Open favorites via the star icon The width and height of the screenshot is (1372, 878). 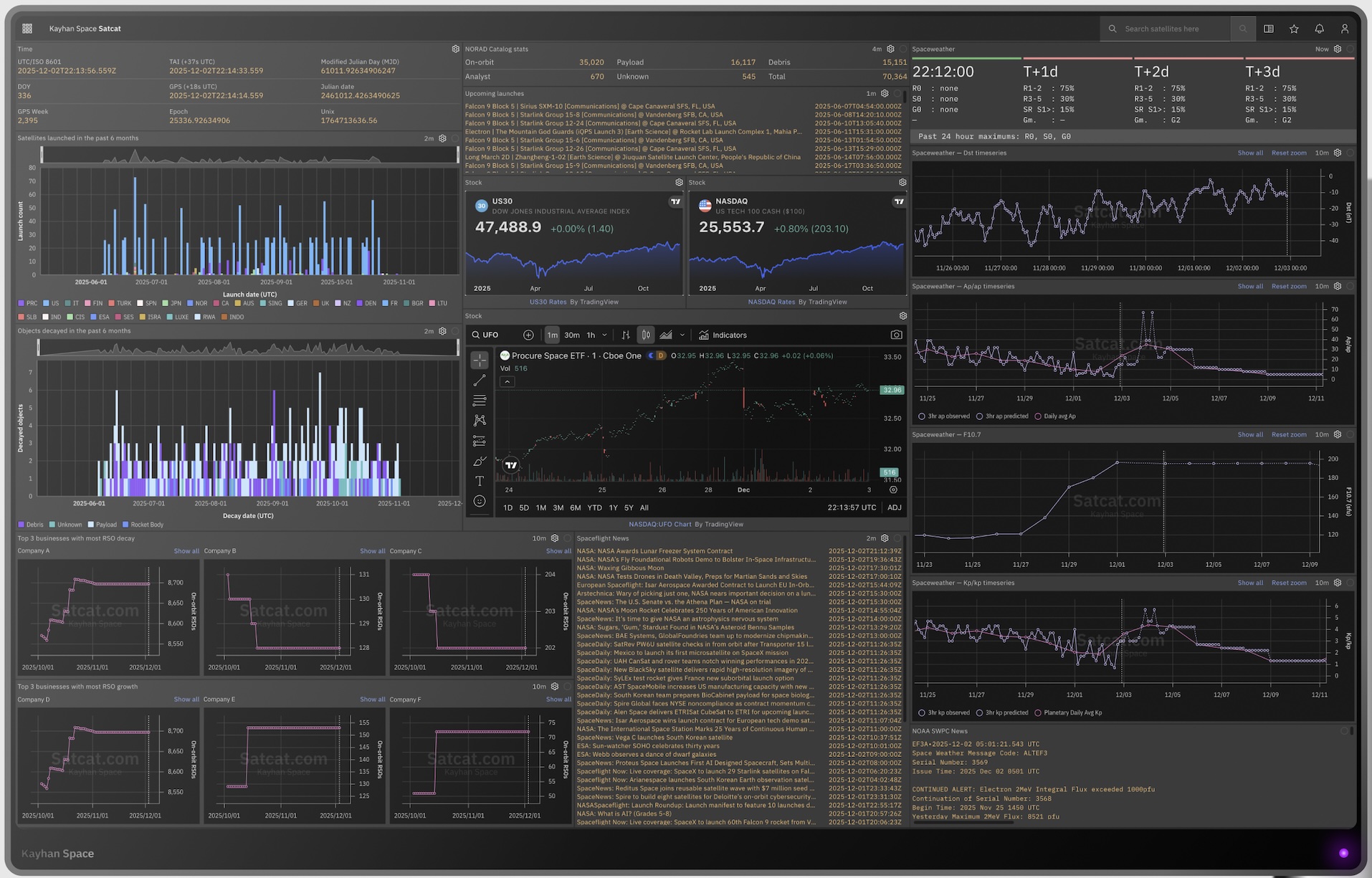(x=1294, y=29)
